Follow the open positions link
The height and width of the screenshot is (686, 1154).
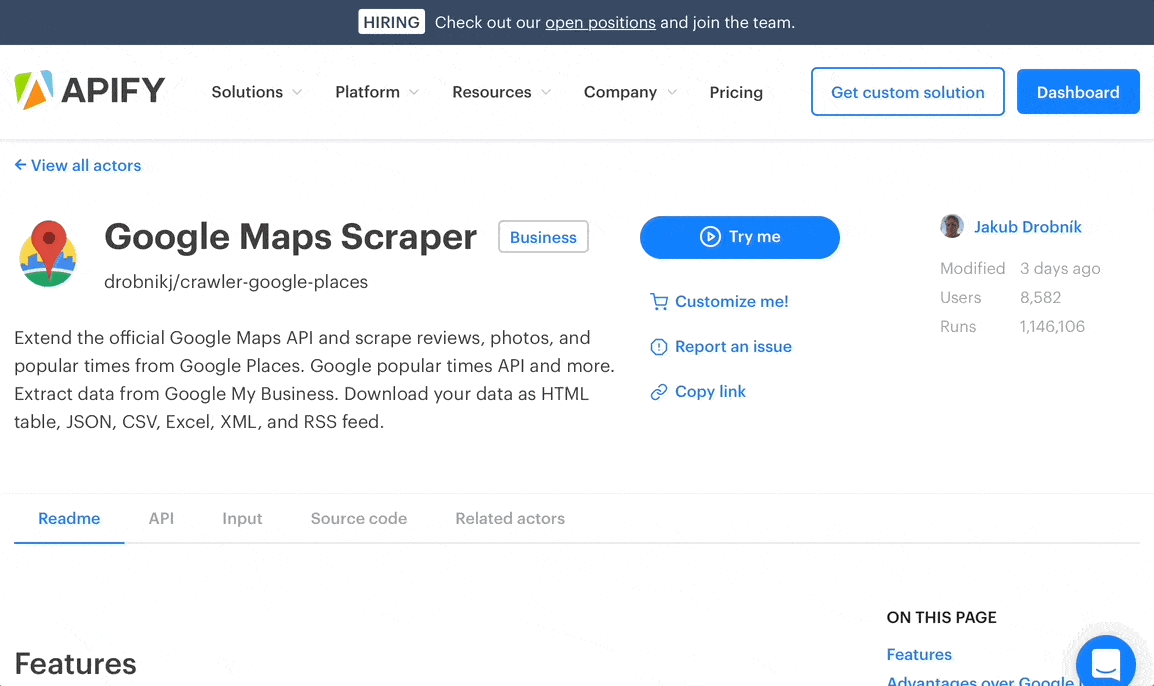coord(601,23)
